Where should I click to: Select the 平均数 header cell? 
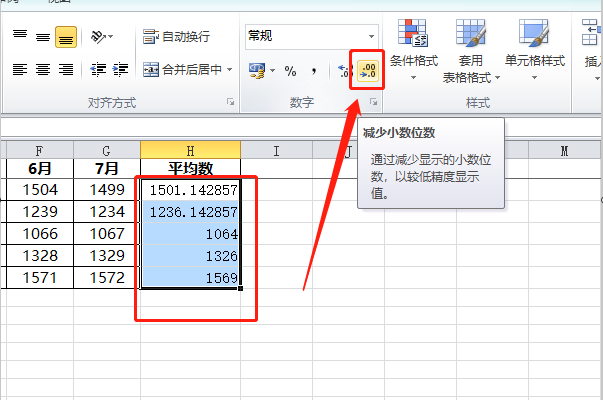pyautogui.click(x=190, y=168)
